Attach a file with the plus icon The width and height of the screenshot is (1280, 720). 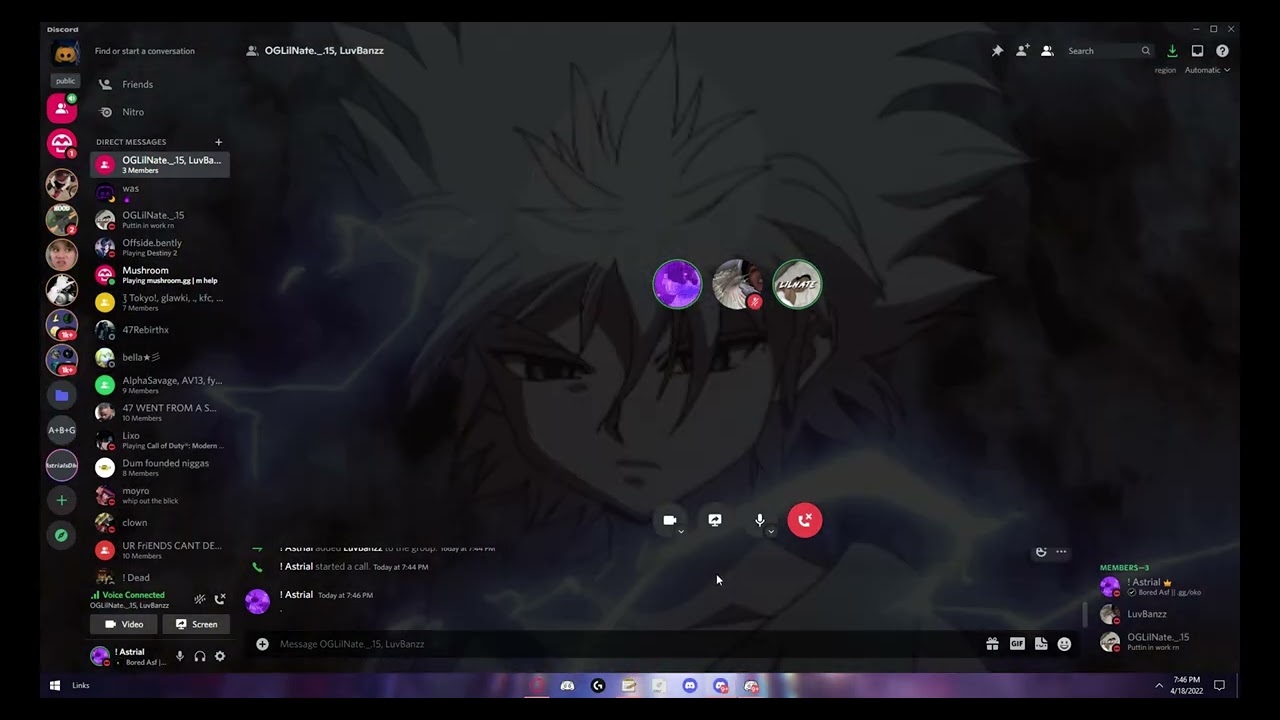click(x=262, y=644)
